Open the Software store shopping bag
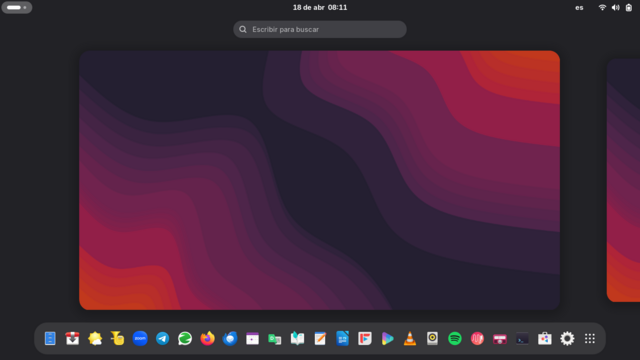This screenshot has width=640, height=360. coord(544,338)
